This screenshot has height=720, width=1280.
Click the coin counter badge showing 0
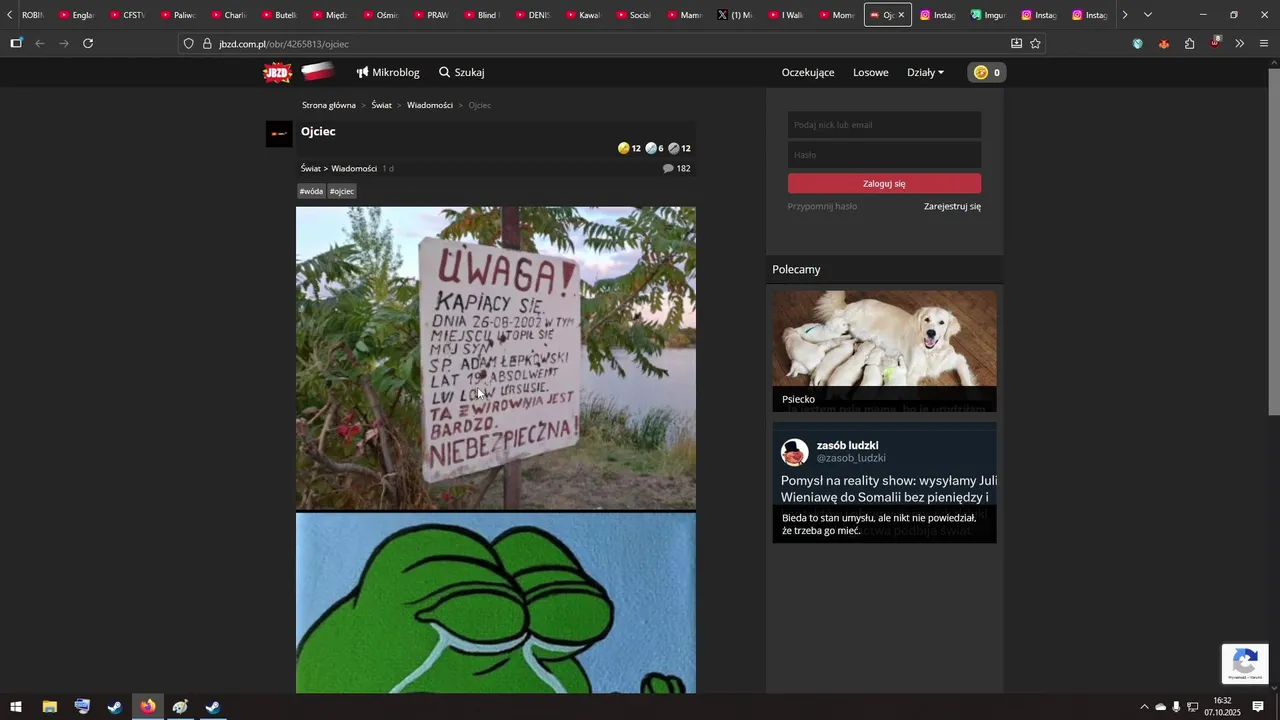pyautogui.click(x=987, y=72)
